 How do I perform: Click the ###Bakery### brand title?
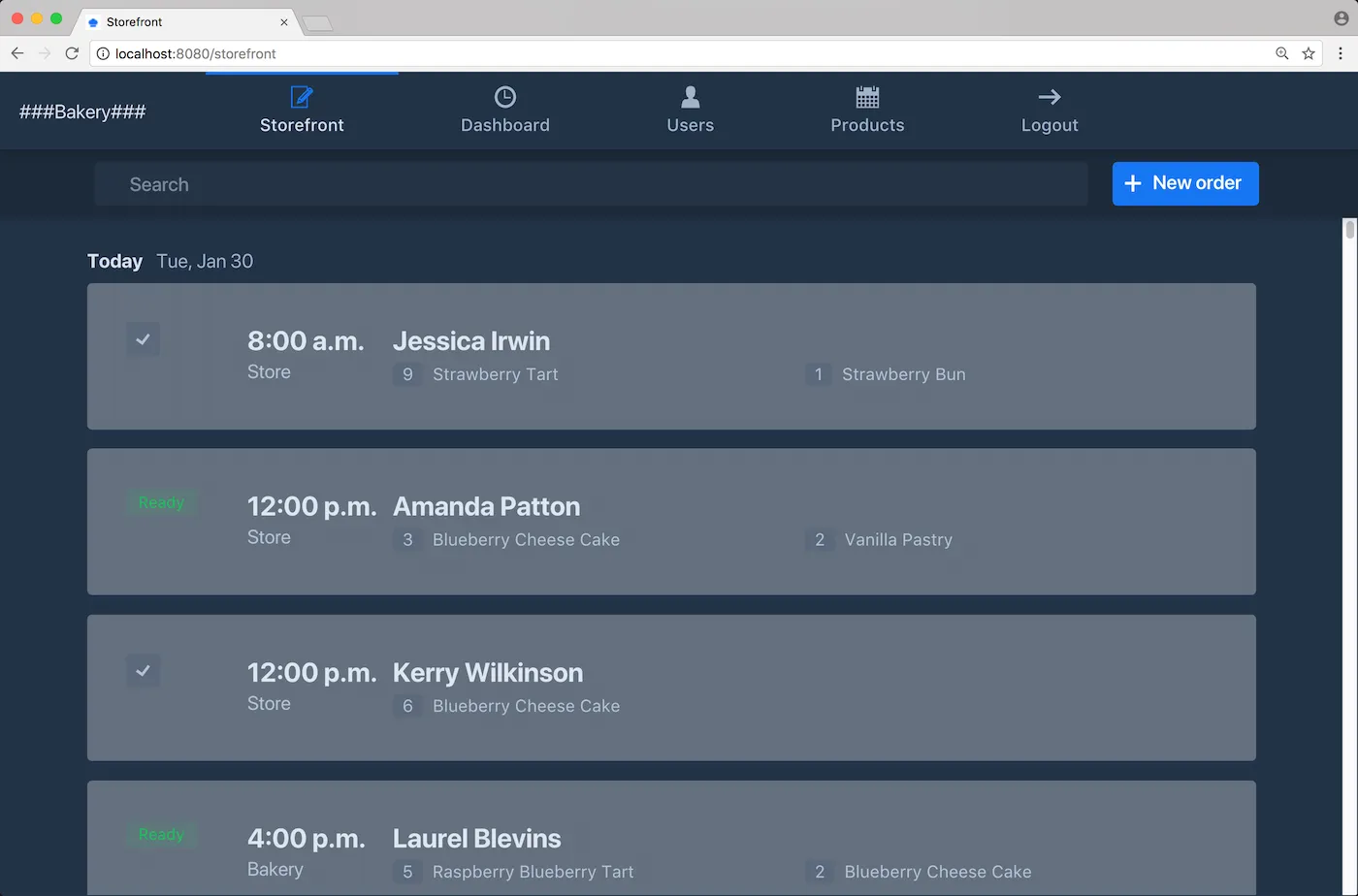(x=82, y=112)
